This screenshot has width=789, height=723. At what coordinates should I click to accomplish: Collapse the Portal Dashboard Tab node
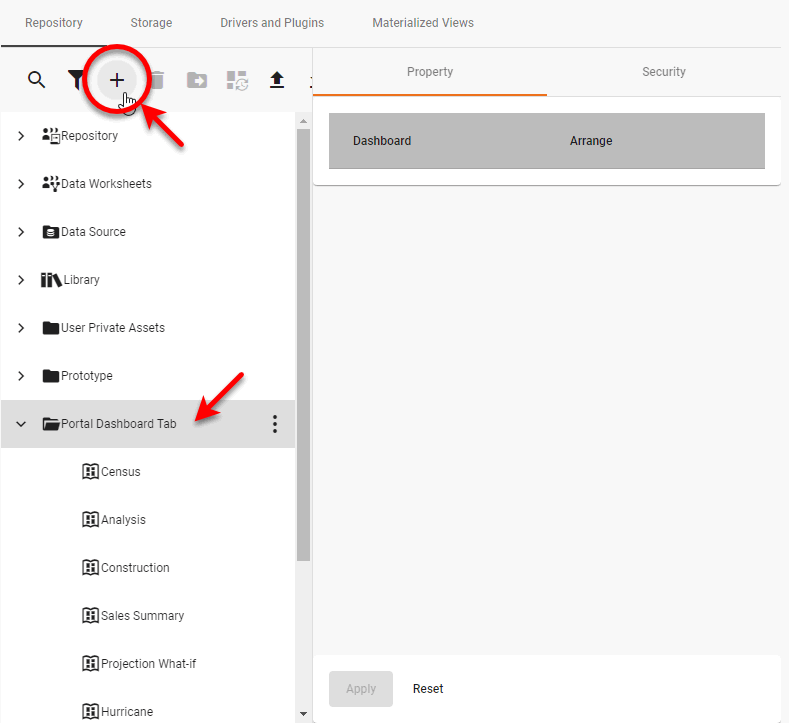[x=21, y=424]
